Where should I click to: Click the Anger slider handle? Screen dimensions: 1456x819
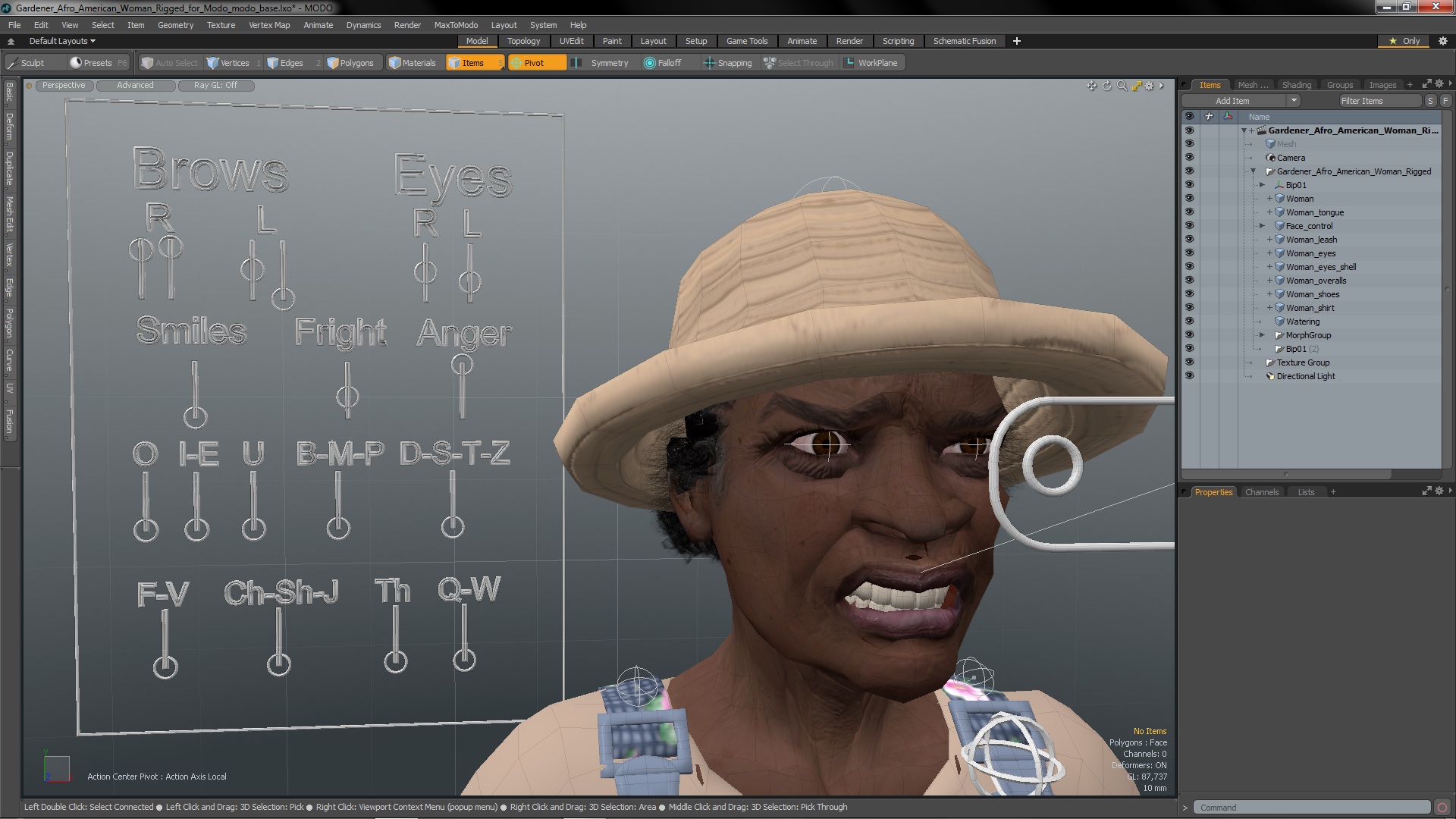(462, 366)
